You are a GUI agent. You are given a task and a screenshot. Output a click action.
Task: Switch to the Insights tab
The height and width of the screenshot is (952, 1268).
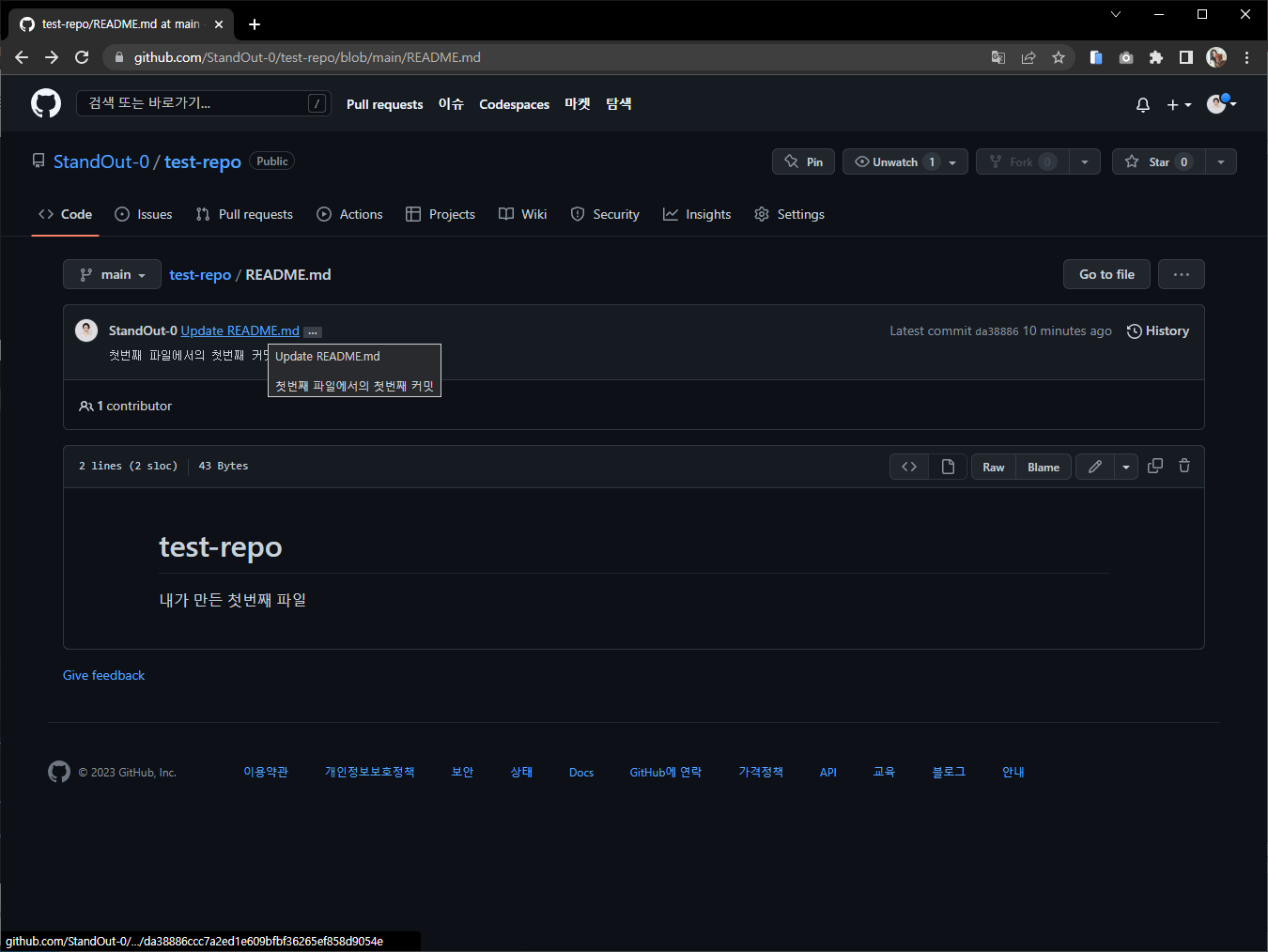click(x=697, y=214)
